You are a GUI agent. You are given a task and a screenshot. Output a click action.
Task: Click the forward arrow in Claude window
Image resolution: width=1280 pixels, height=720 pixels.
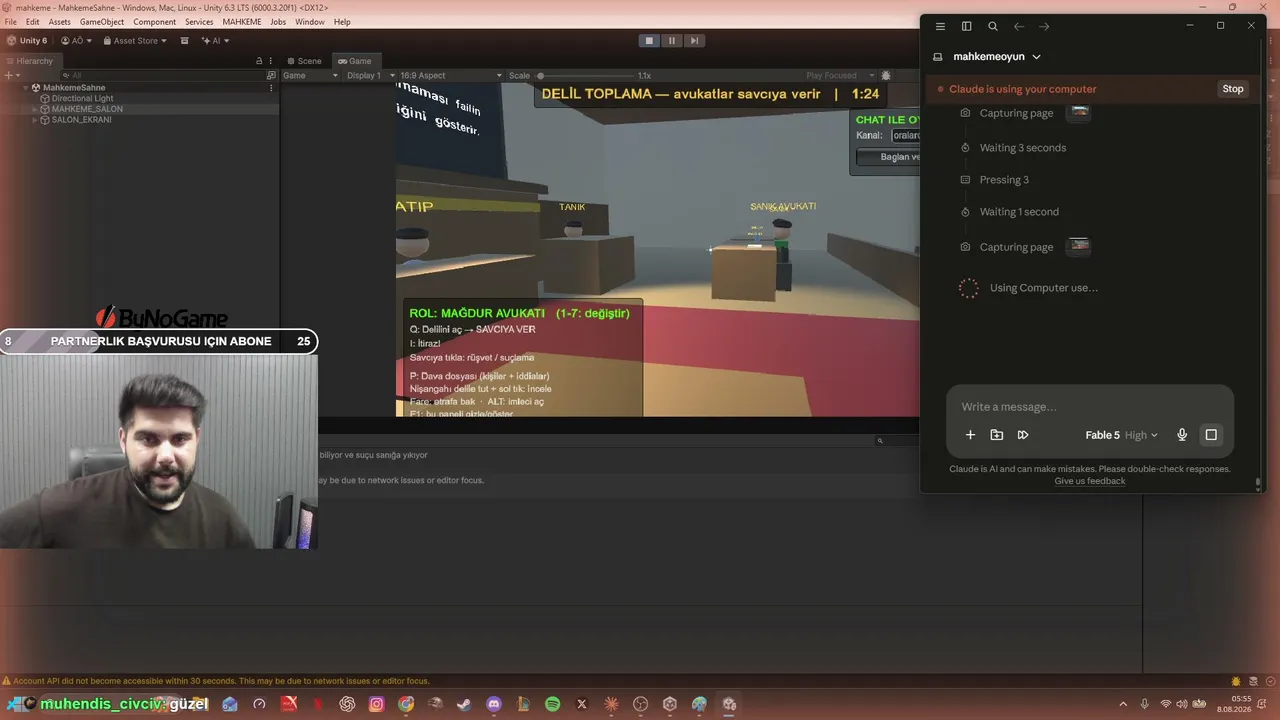click(x=1044, y=26)
